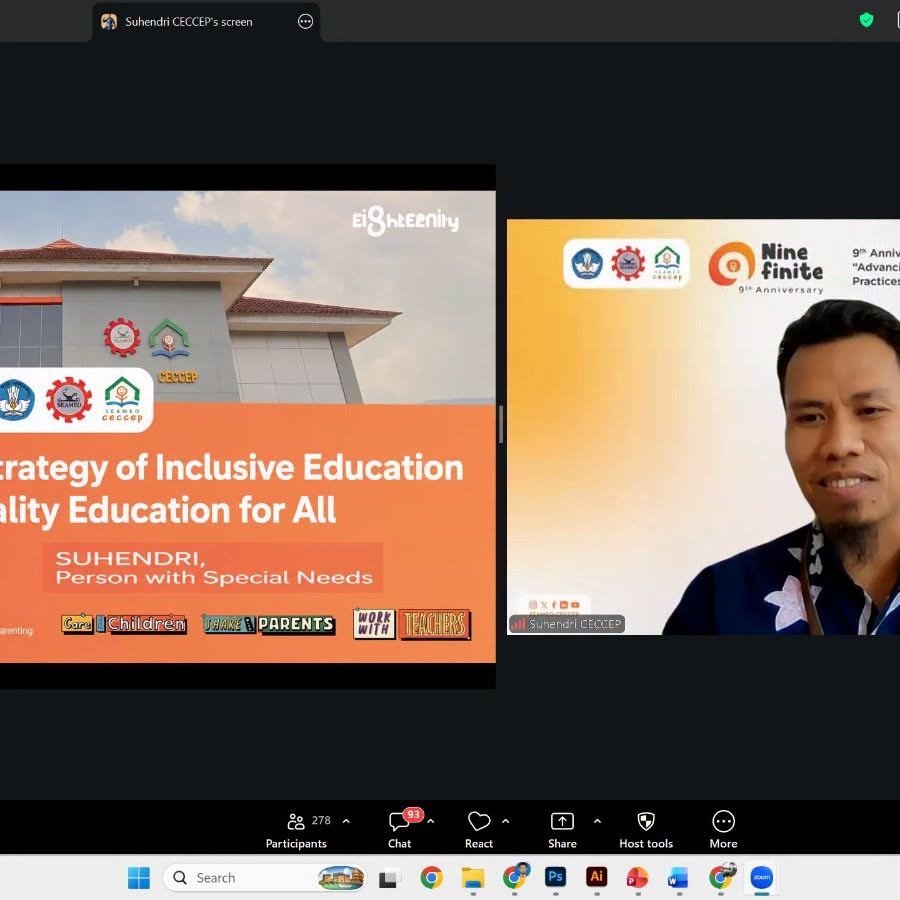Expand the Share options caret
Viewport: 900px width, 900px height.
coord(598,821)
